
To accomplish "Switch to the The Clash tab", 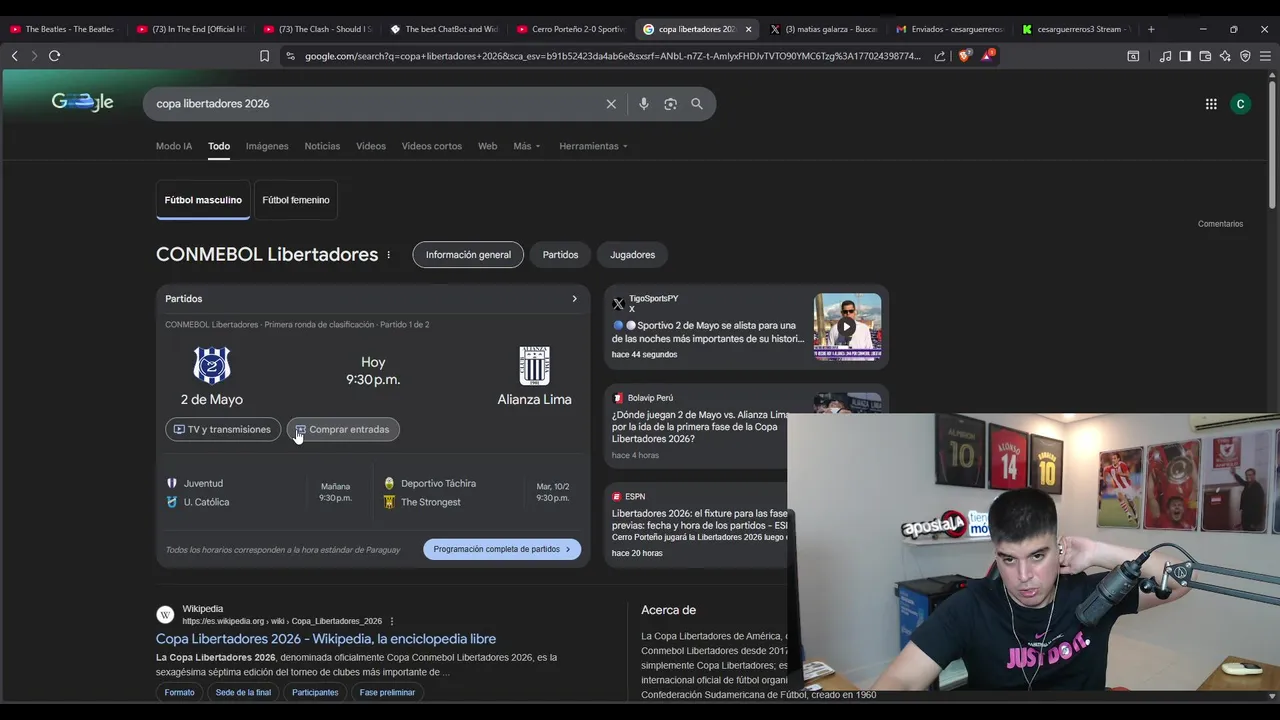I will tap(317, 29).
